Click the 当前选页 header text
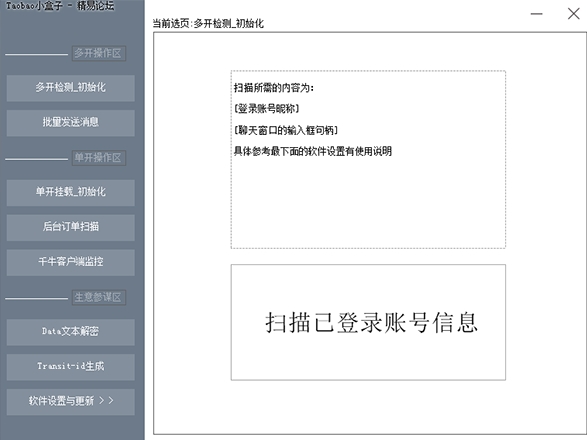The image size is (587, 440). point(208,24)
